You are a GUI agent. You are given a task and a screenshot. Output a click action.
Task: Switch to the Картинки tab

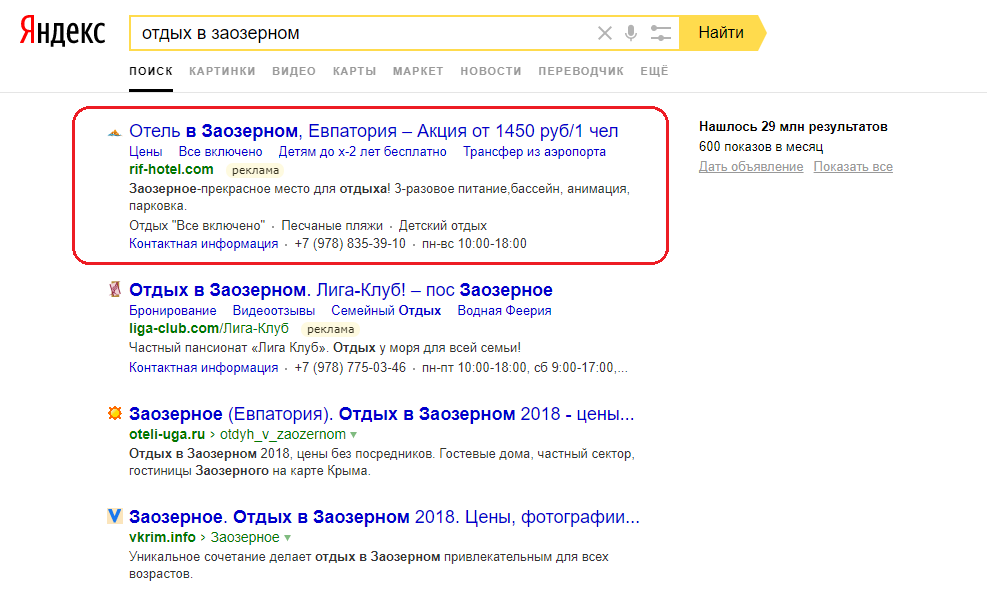pyautogui.click(x=222, y=71)
